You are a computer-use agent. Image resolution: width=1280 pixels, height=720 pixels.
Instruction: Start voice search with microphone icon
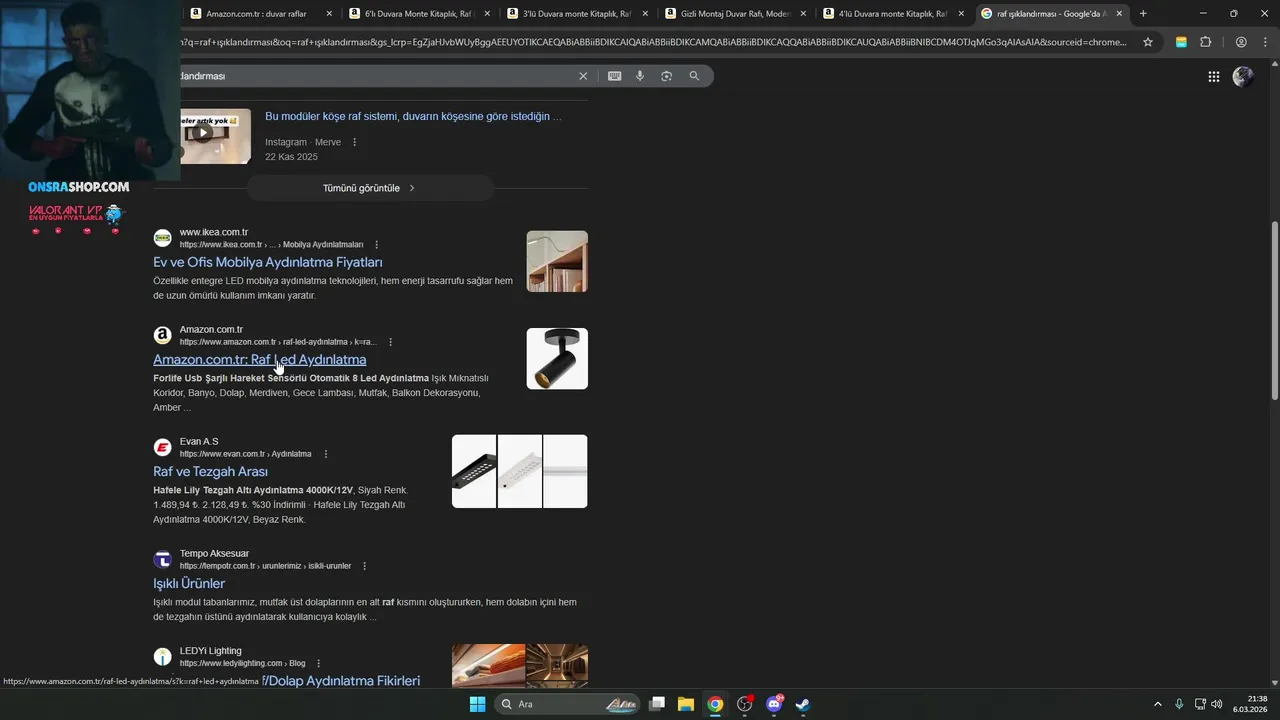640,76
